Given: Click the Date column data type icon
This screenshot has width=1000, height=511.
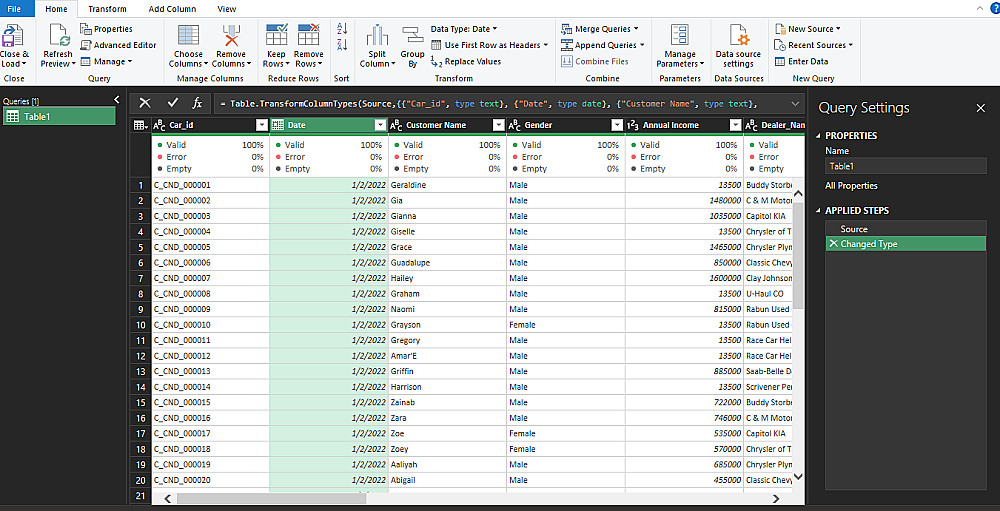Looking at the screenshot, I should coord(278,125).
